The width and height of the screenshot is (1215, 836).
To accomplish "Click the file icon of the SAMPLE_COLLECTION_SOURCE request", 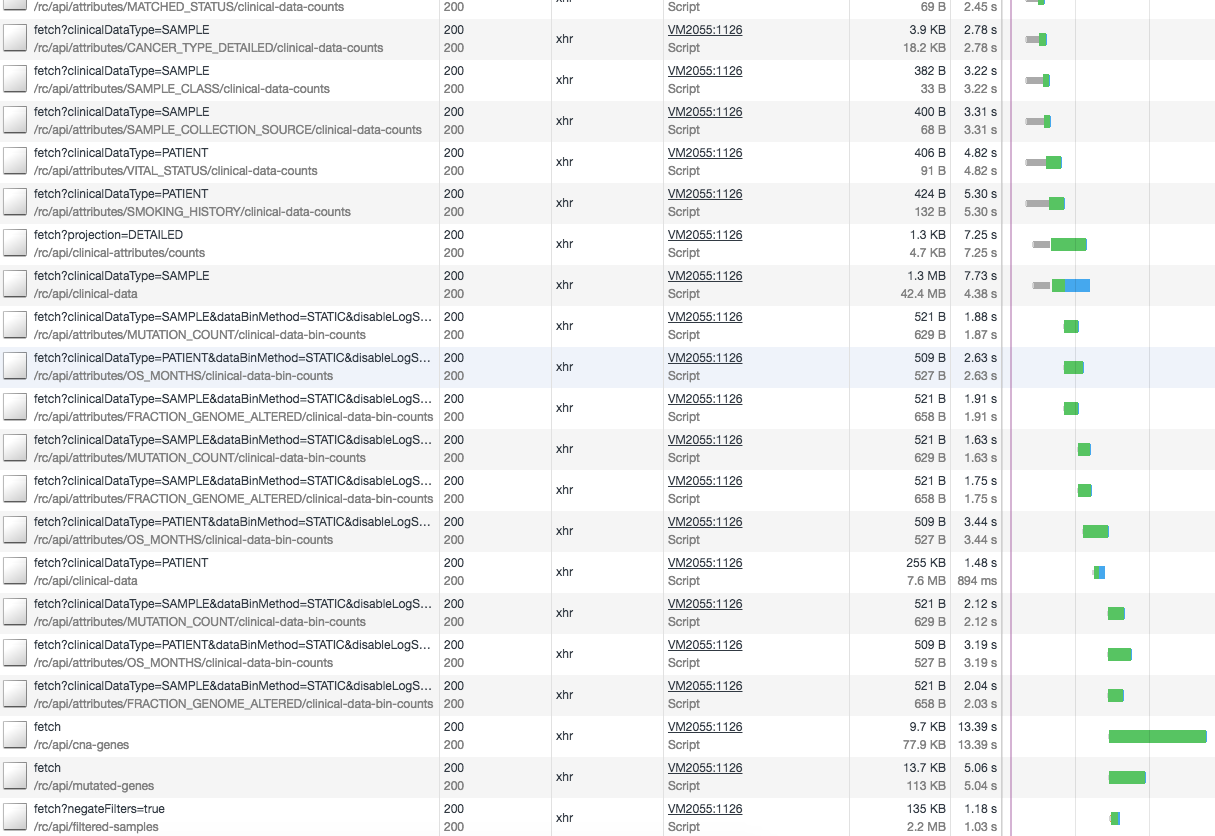I will [15, 121].
